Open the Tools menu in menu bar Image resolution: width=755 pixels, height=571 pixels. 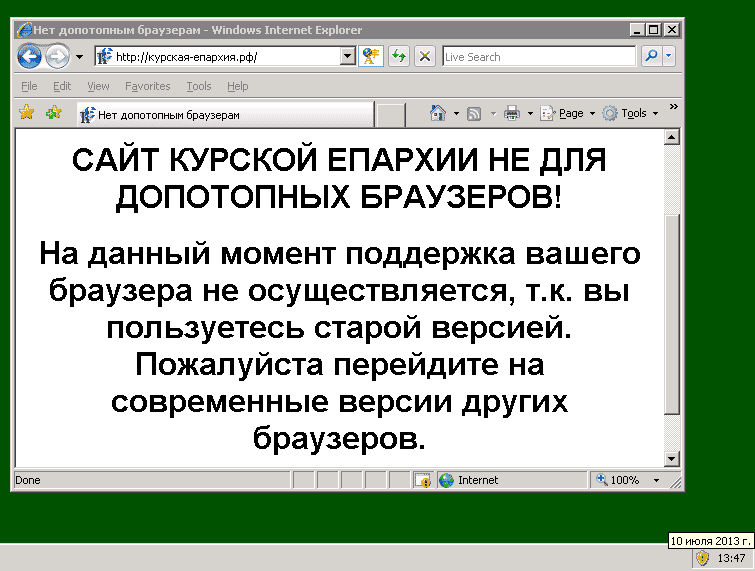pos(199,86)
